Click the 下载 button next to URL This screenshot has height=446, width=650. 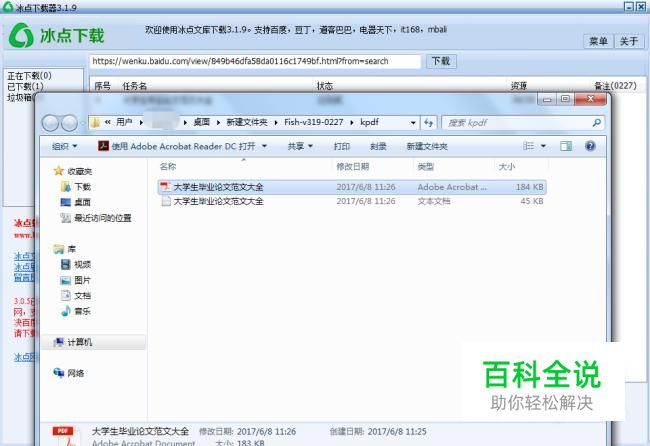click(441, 61)
